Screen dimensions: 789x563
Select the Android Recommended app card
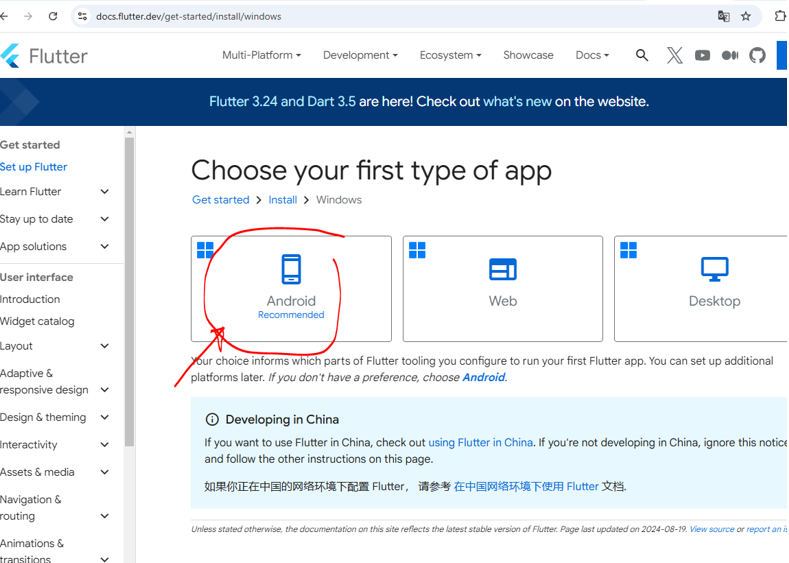click(x=291, y=289)
